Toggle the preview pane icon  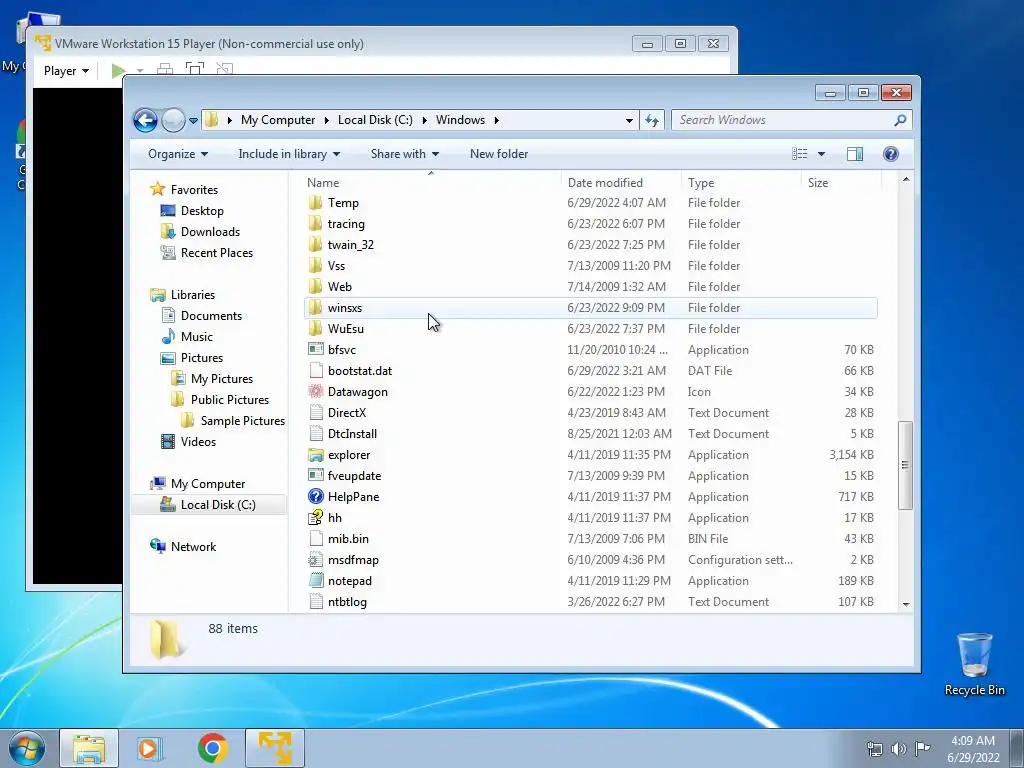pyautogui.click(x=855, y=154)
